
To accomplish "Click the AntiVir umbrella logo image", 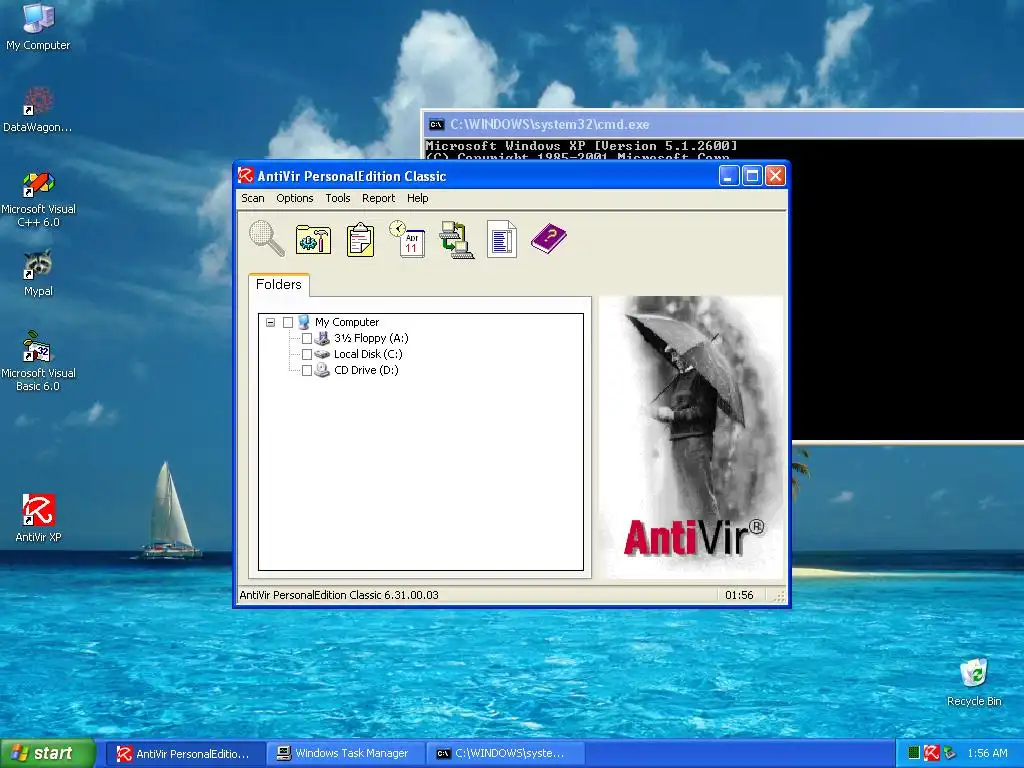I will [691, 438].
